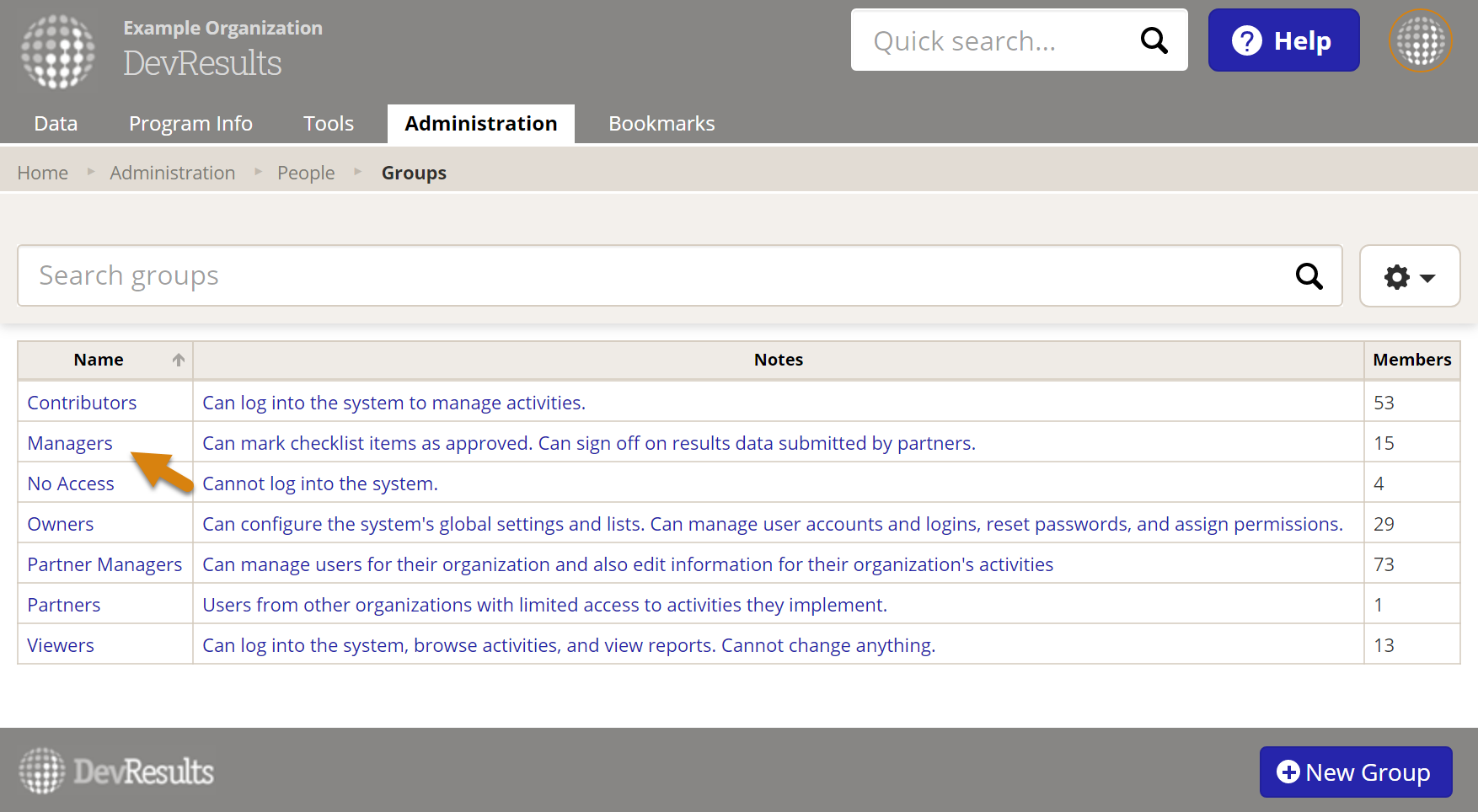This screenshot has height=812, width=1478.
Task: Click the Members column header
Action: point(1411,360)
